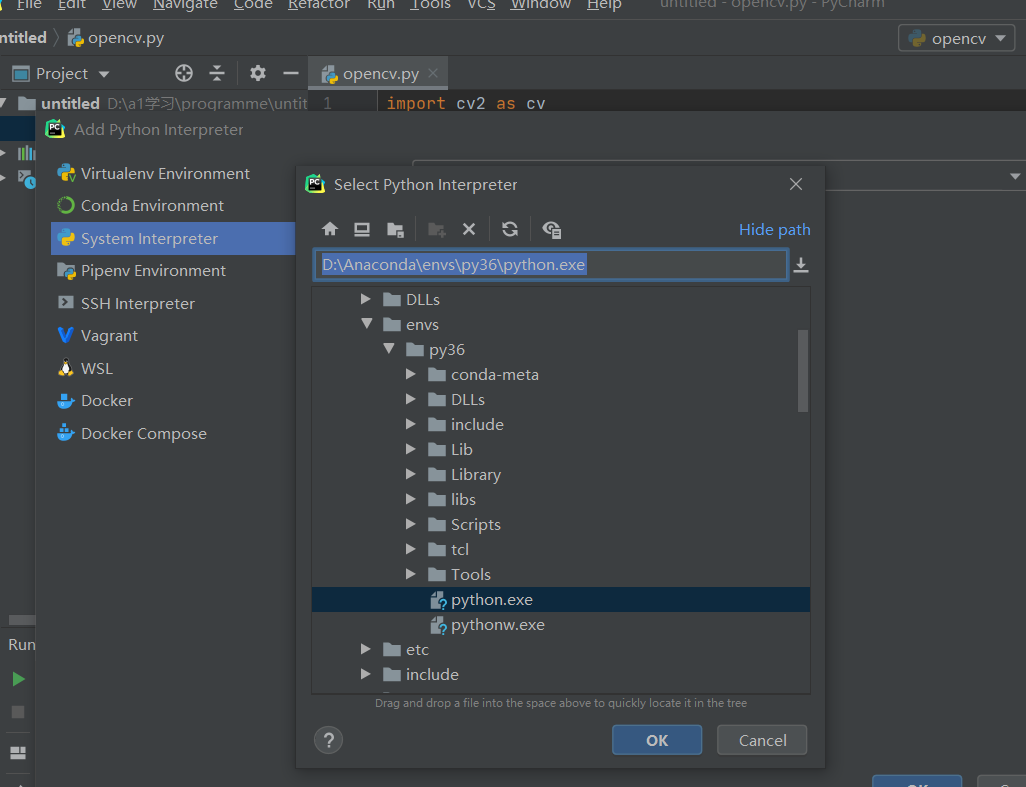The image size is (1026, 787).
Task: Open the interpreter combo box arrow behind dialog
Action: point(1014,176)
